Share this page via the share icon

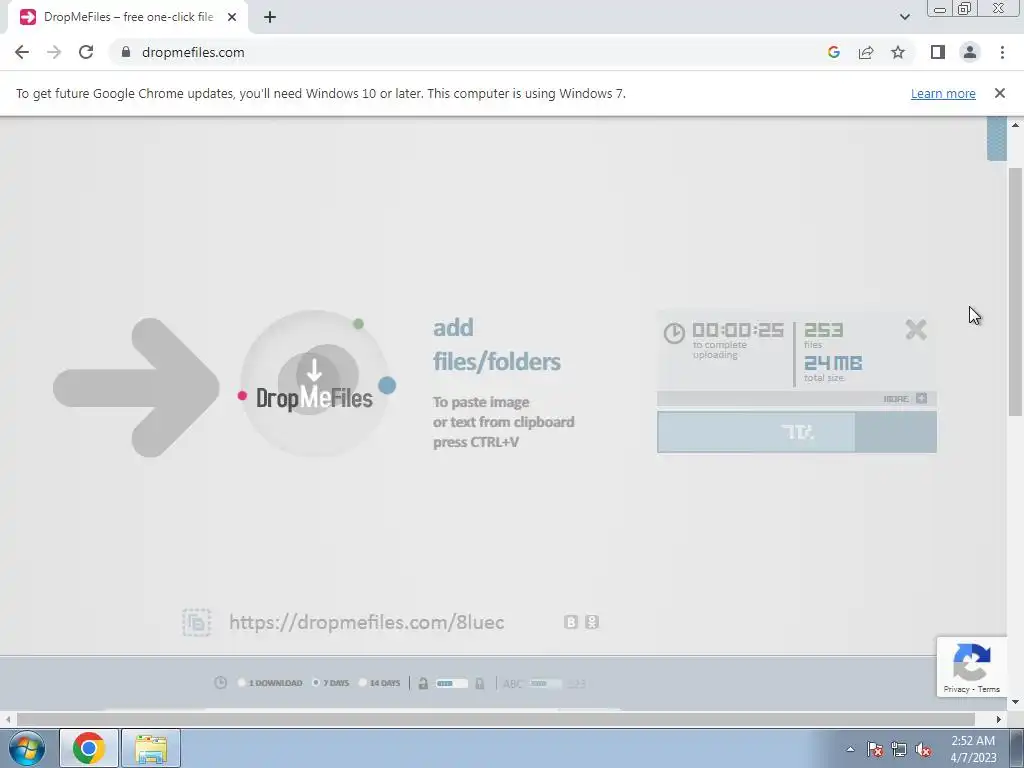(x=866, y=52)
